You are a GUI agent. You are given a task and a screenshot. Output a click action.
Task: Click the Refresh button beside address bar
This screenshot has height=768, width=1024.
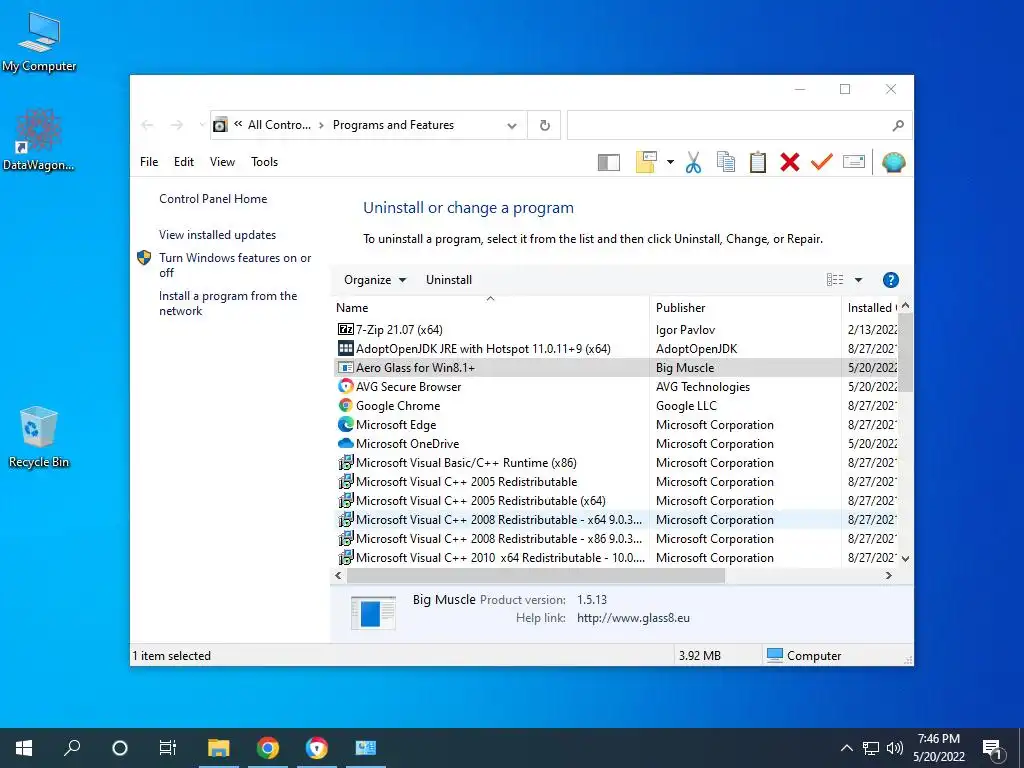coord(545,125)
